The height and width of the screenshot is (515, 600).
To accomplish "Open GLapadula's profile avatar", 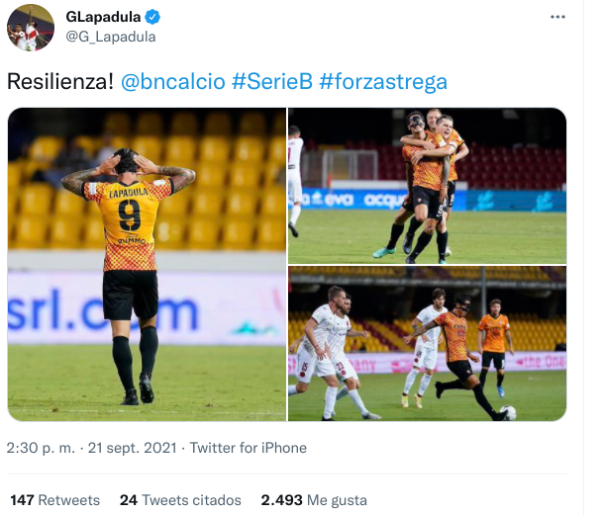I will (31, 28).
